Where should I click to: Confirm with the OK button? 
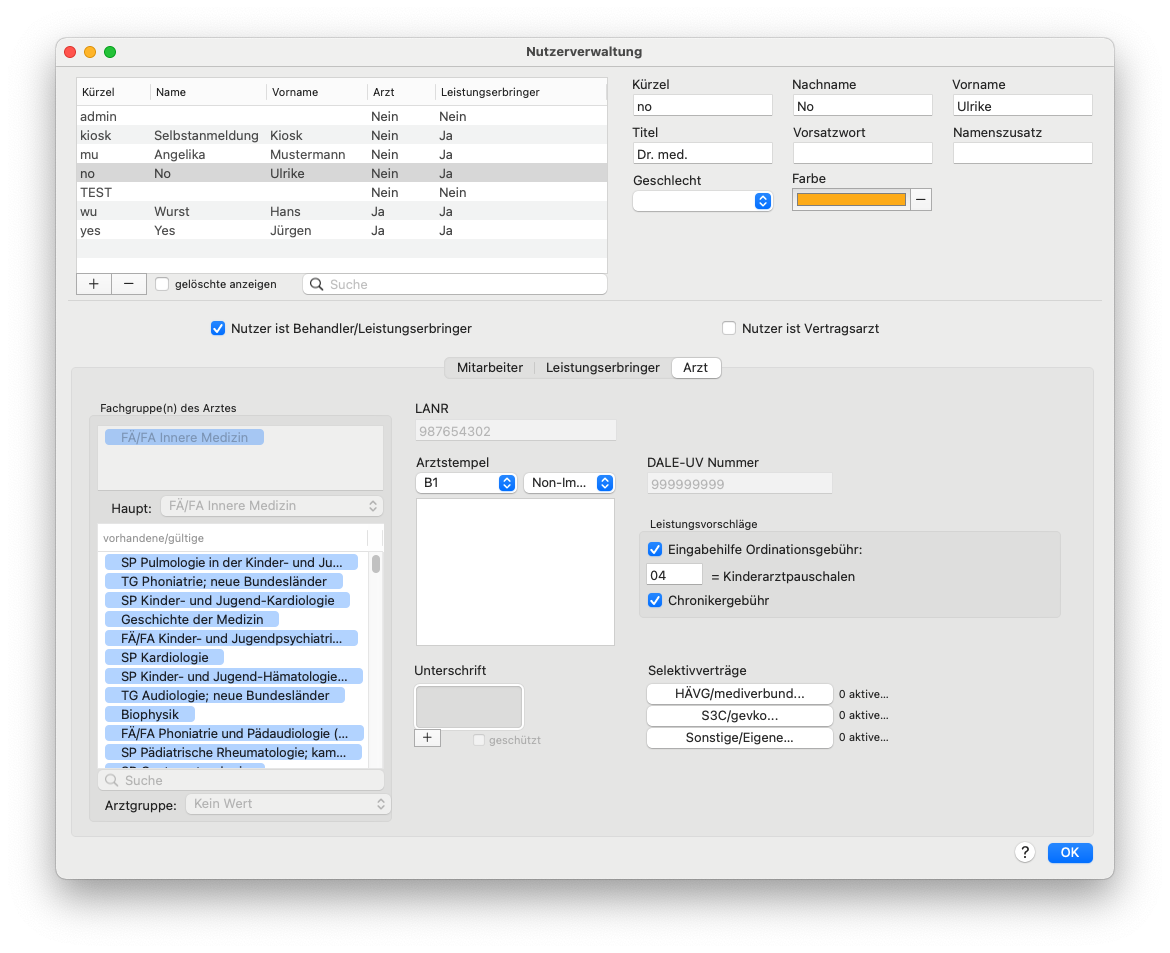[1070, 852]
